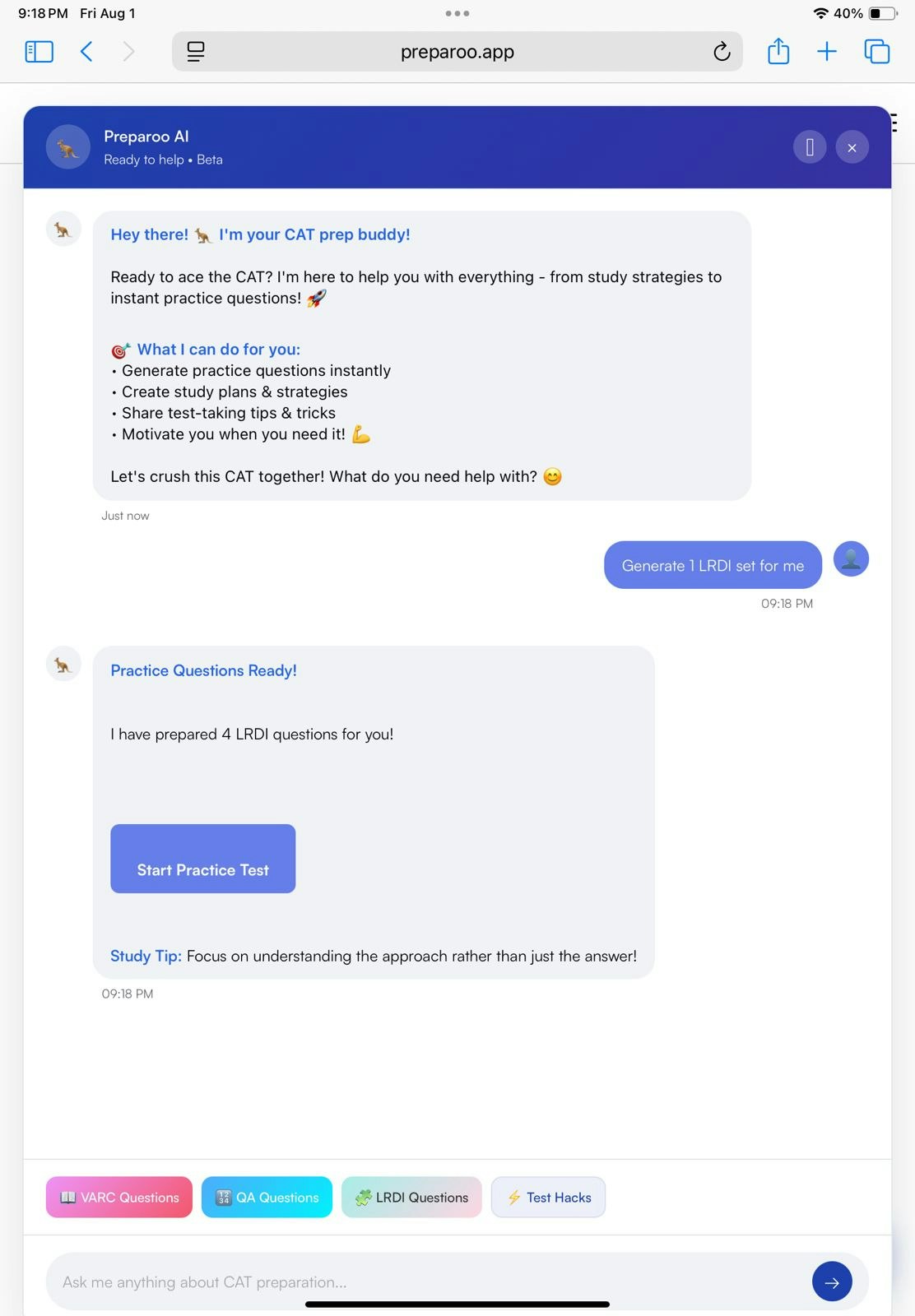Open the Safari share sheet

pos(778,52)
